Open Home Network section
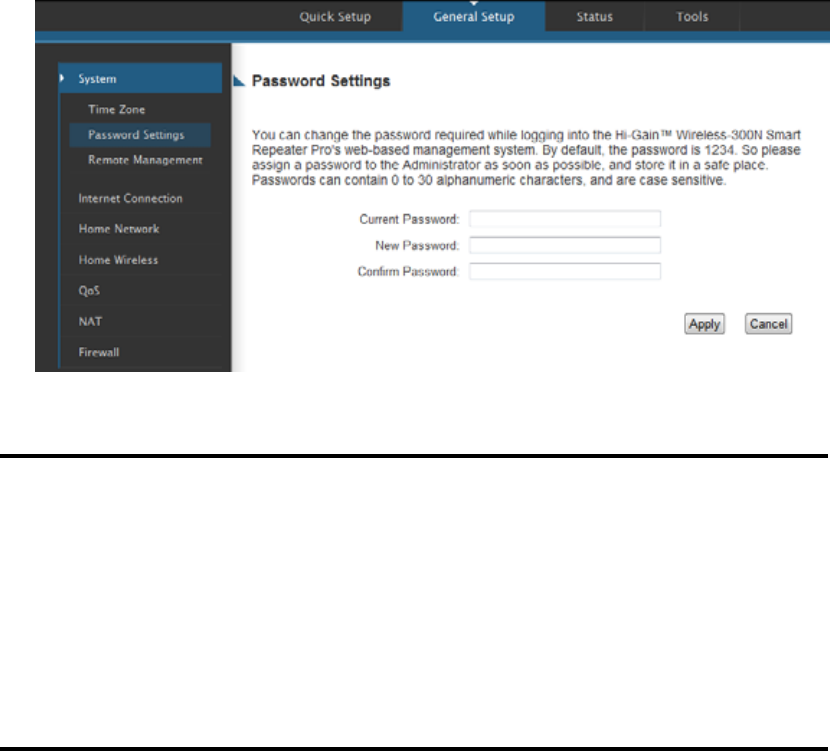The image size is (830, 751). click(x=119, y=229)
